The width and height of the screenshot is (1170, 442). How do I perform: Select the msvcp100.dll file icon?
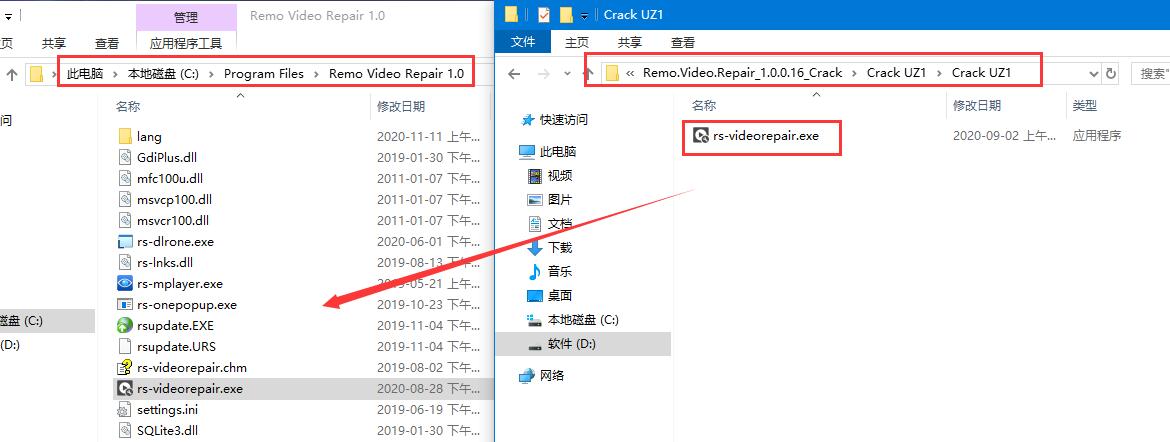click(125, 200)
